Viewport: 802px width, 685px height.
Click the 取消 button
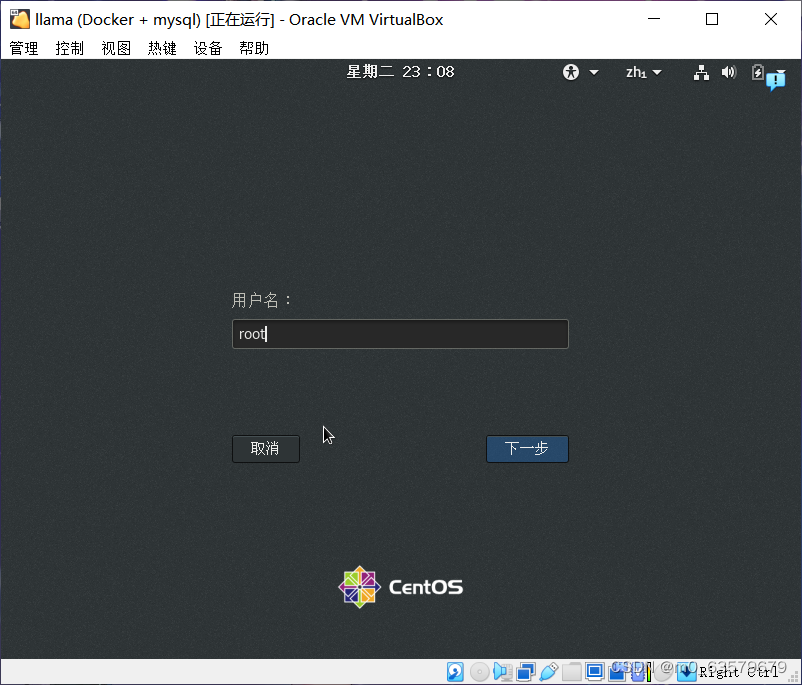click(x=265, y=448)
